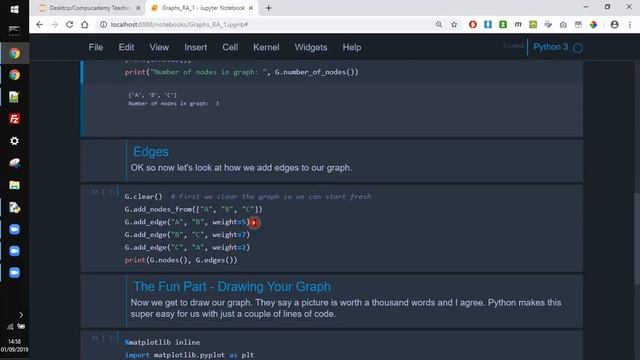Open the Windows Start menu
This screenshot has width=640, height=360.
tap(14, 9)
